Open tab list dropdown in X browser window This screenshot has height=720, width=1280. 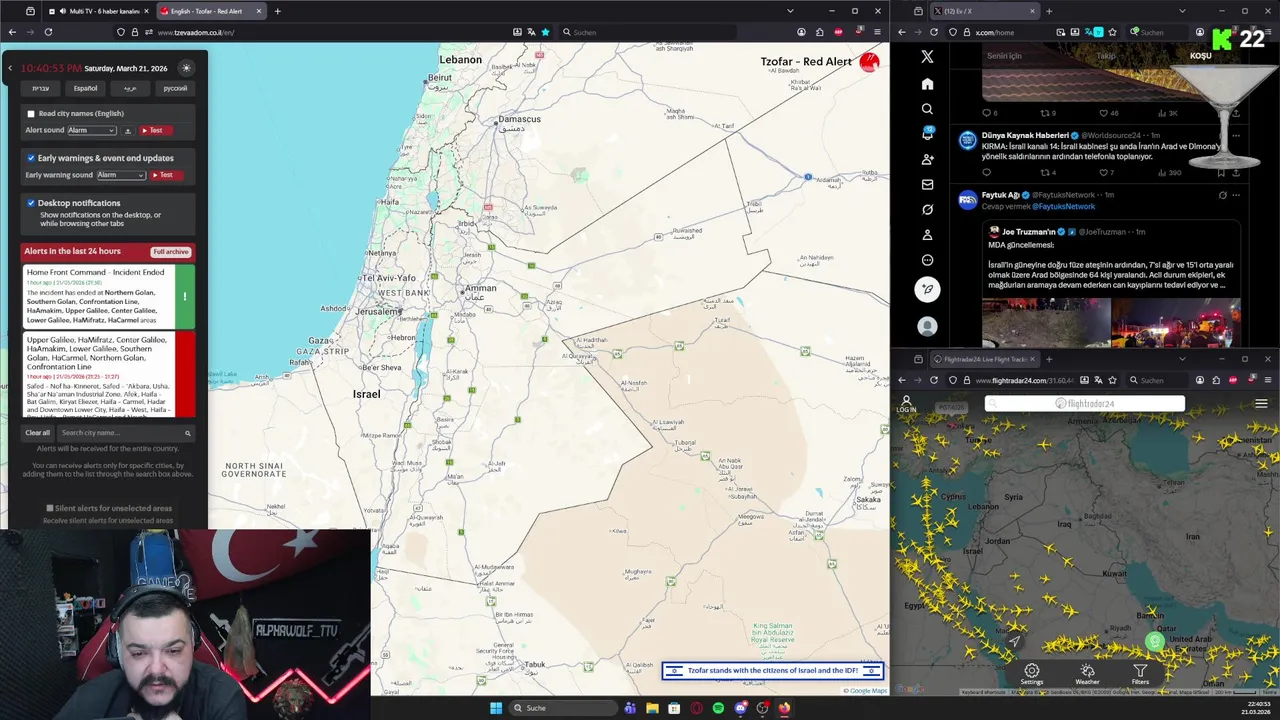[1182, 11]
